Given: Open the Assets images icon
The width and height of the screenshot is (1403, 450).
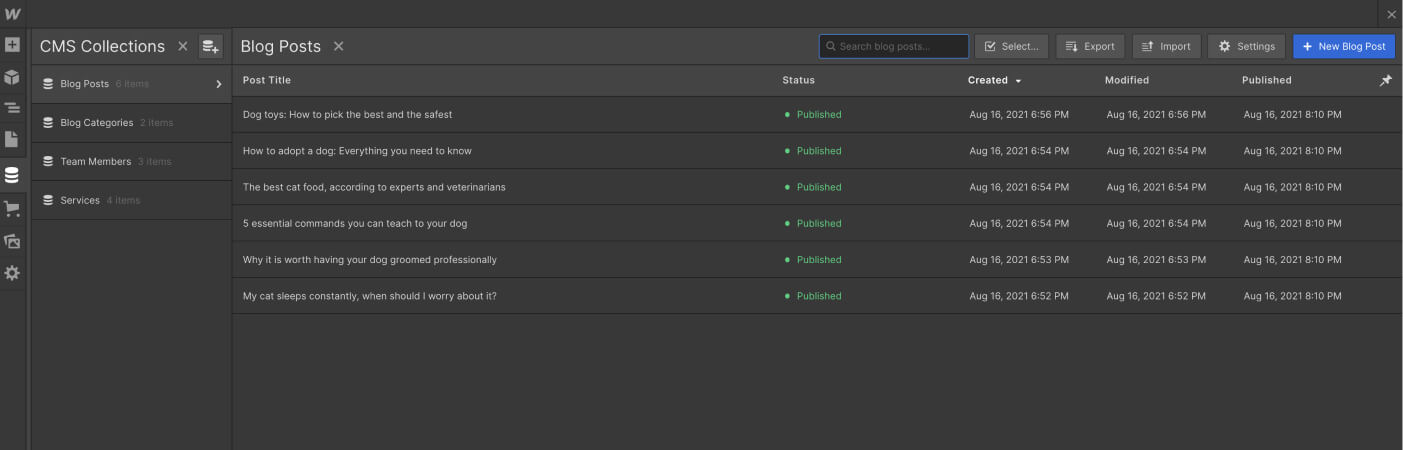Looking at the screenshot, I should pos(12,241).
